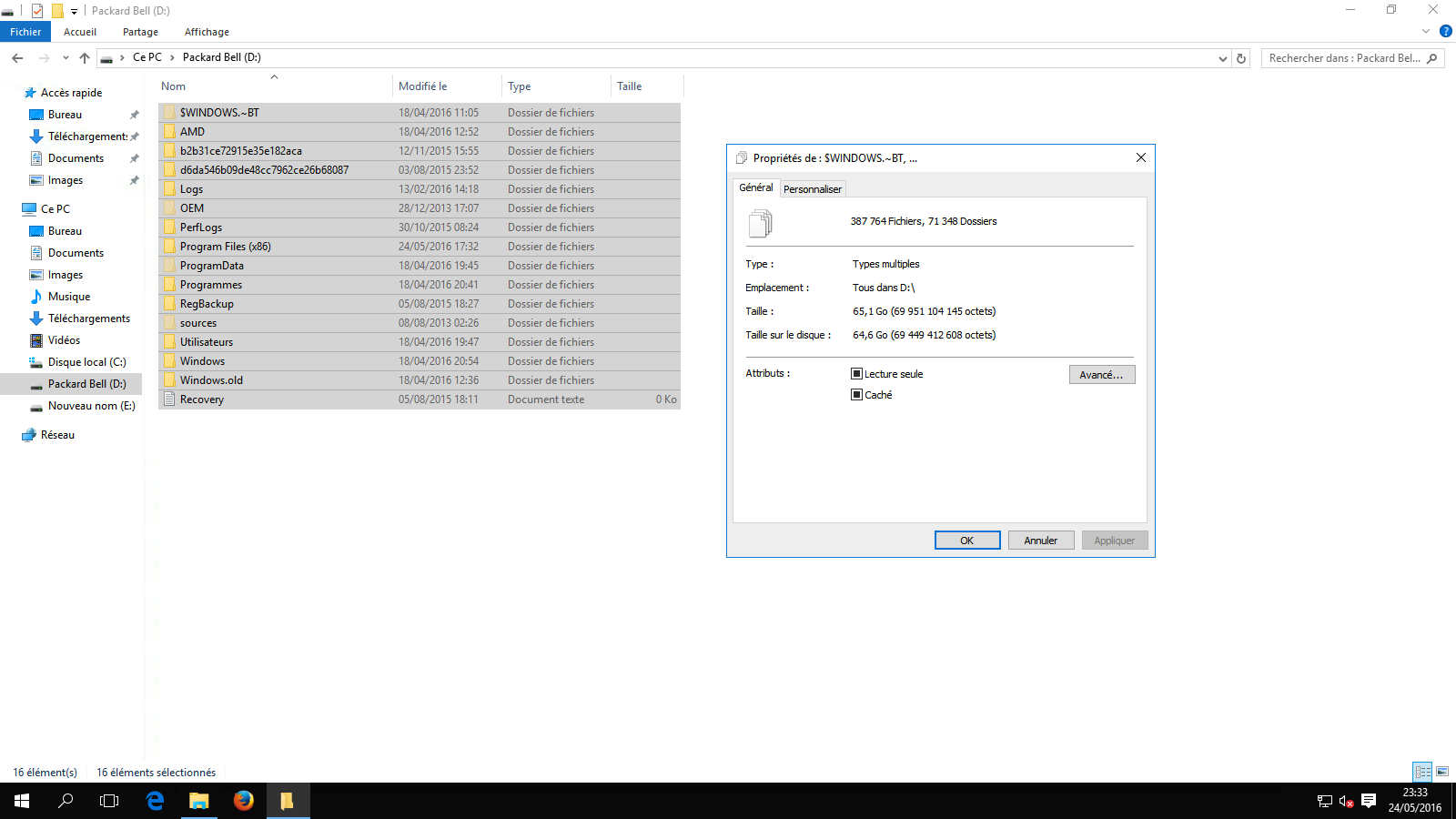Open the Explorer Help icon

click(x=1445, y=31)
